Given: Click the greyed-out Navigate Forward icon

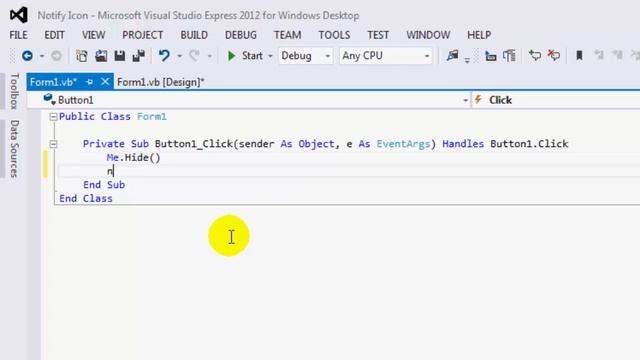Looking at the screenshot, I should tap(56, 56).
